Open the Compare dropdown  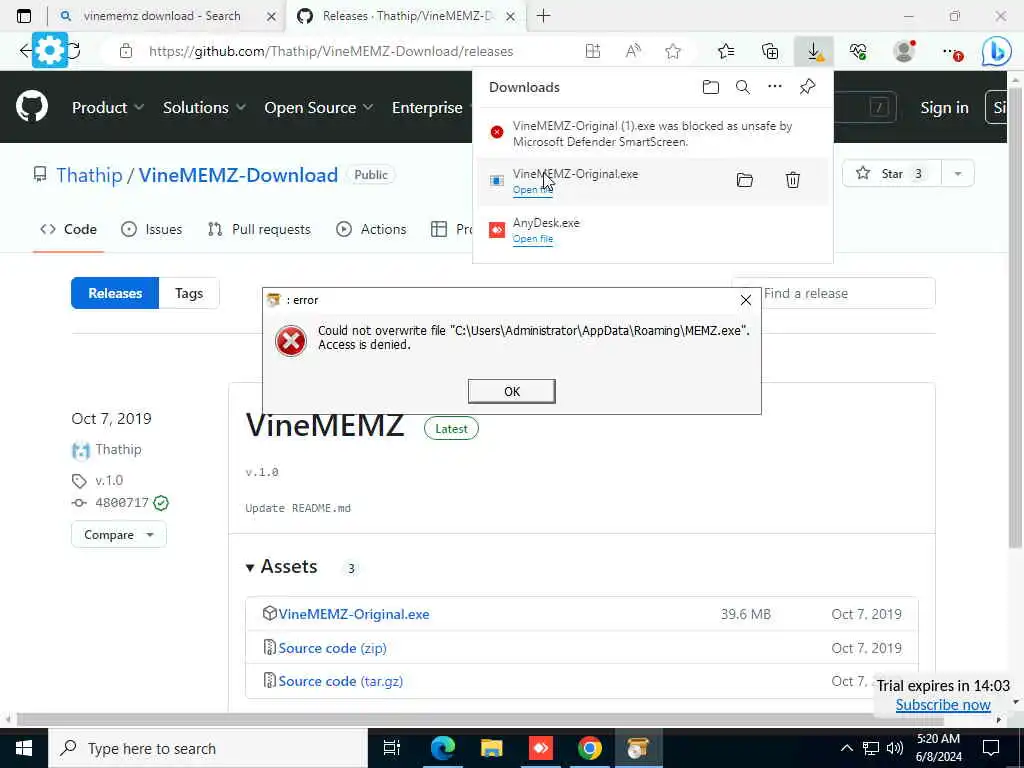(119, 535)
